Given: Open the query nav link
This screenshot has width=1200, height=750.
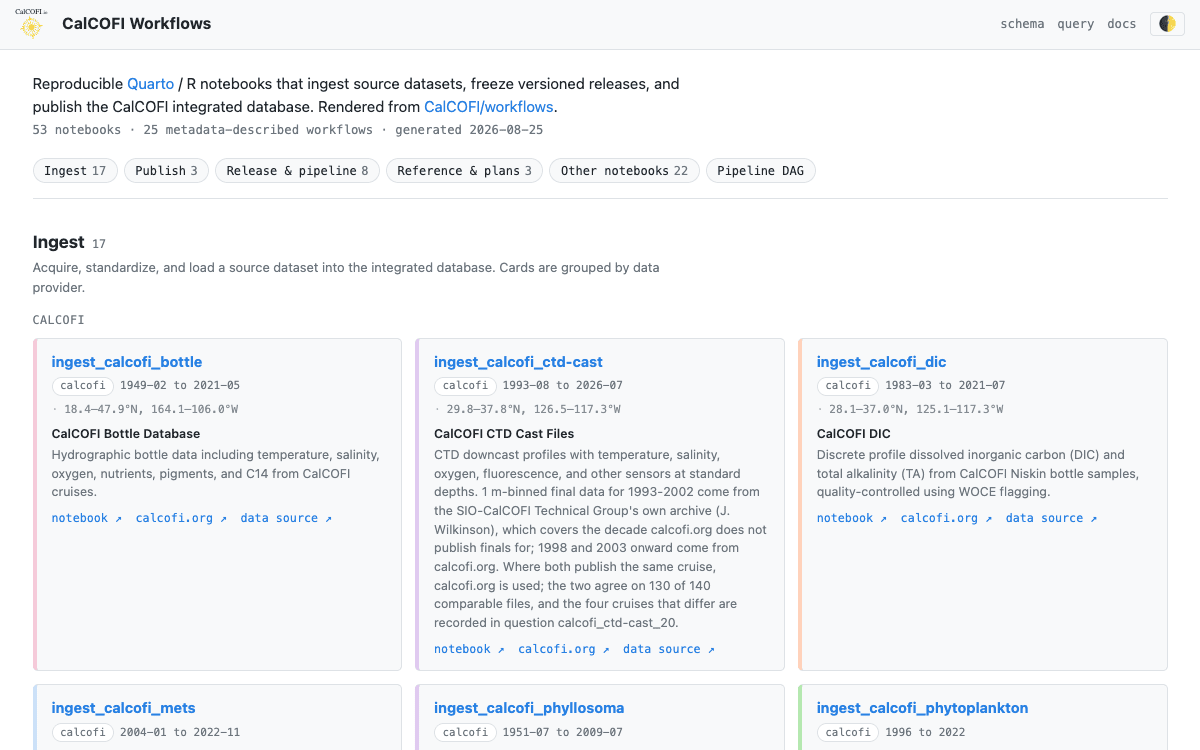Looking at the screenshot, I should [1076, 24].
